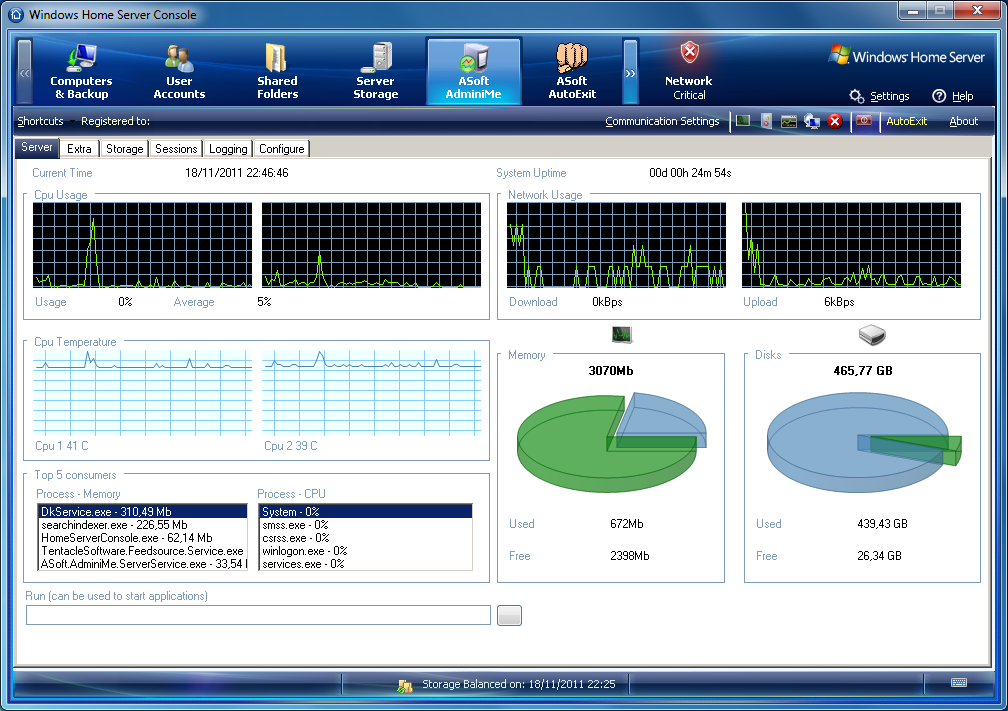Screen dimensions: 1008x711
Task: Switch to the Logging tab
Action: [x=228, y=148]
